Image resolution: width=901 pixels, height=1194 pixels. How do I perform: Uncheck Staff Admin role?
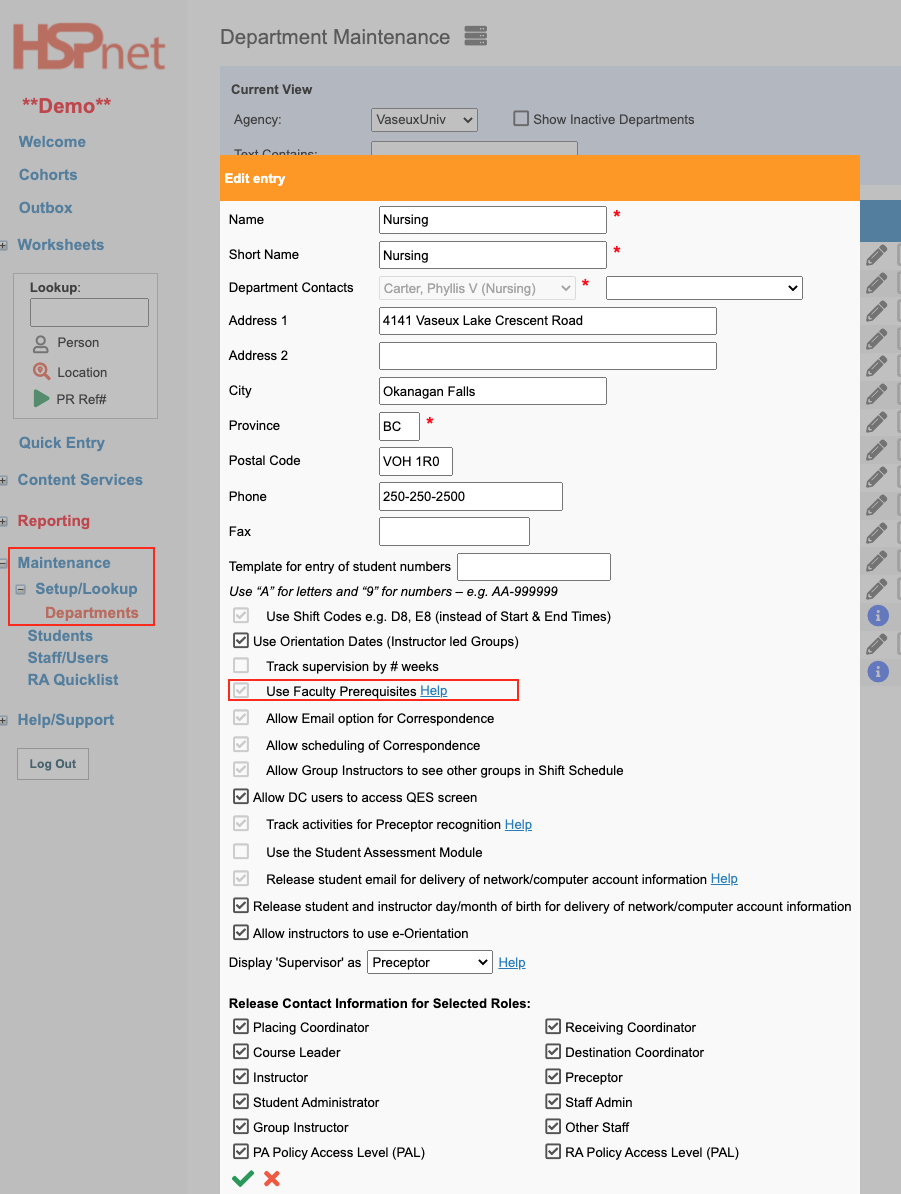(553, 1102)
